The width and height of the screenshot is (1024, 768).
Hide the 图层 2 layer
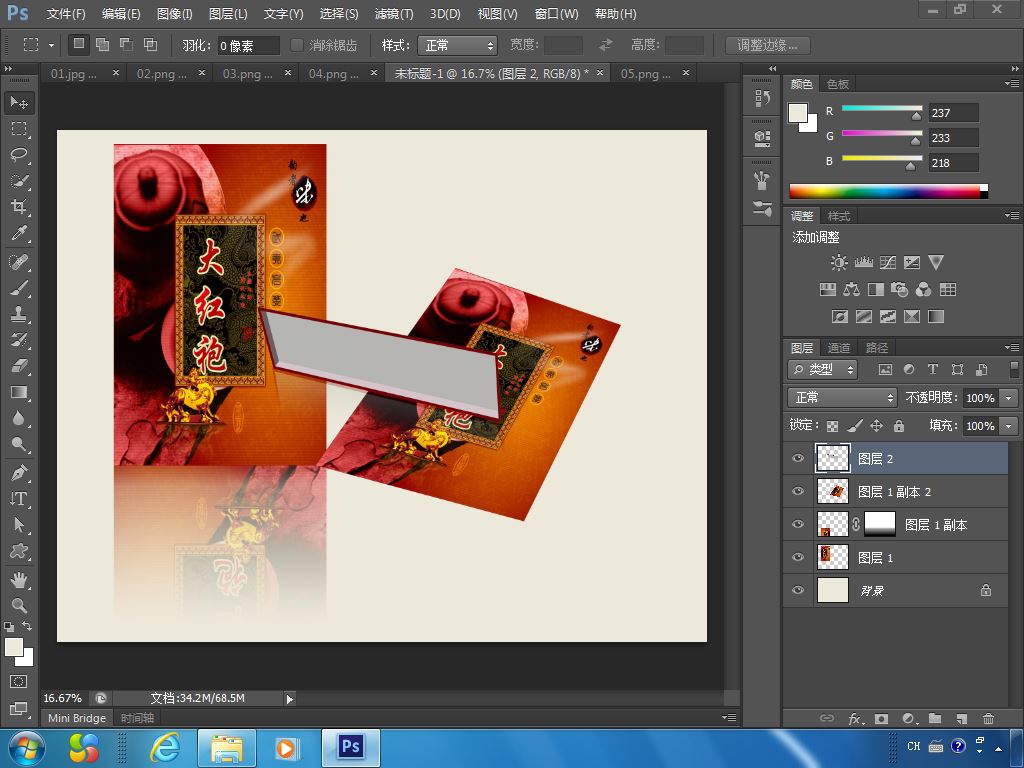coord(797,459)
